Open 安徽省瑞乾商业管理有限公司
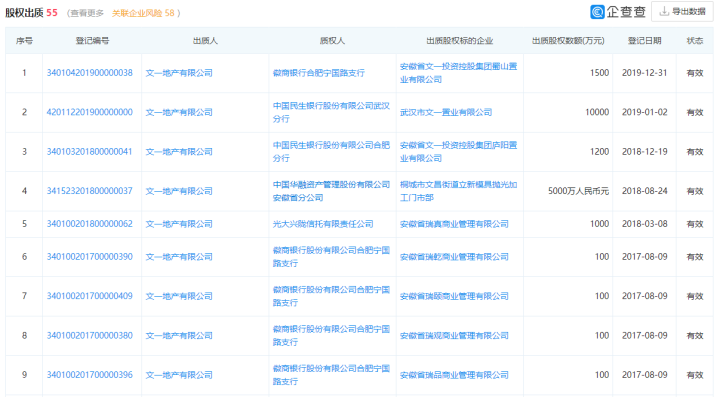 [x=454, y=257]
